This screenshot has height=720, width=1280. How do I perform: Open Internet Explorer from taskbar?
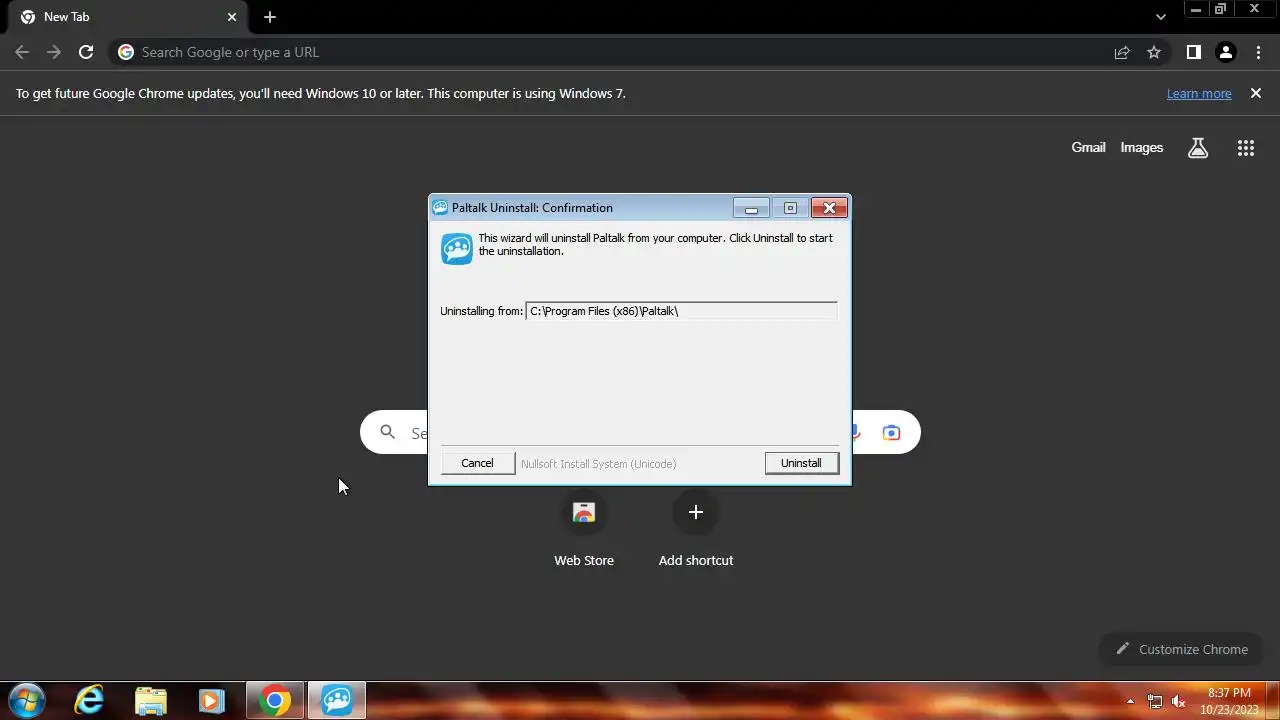90,700
